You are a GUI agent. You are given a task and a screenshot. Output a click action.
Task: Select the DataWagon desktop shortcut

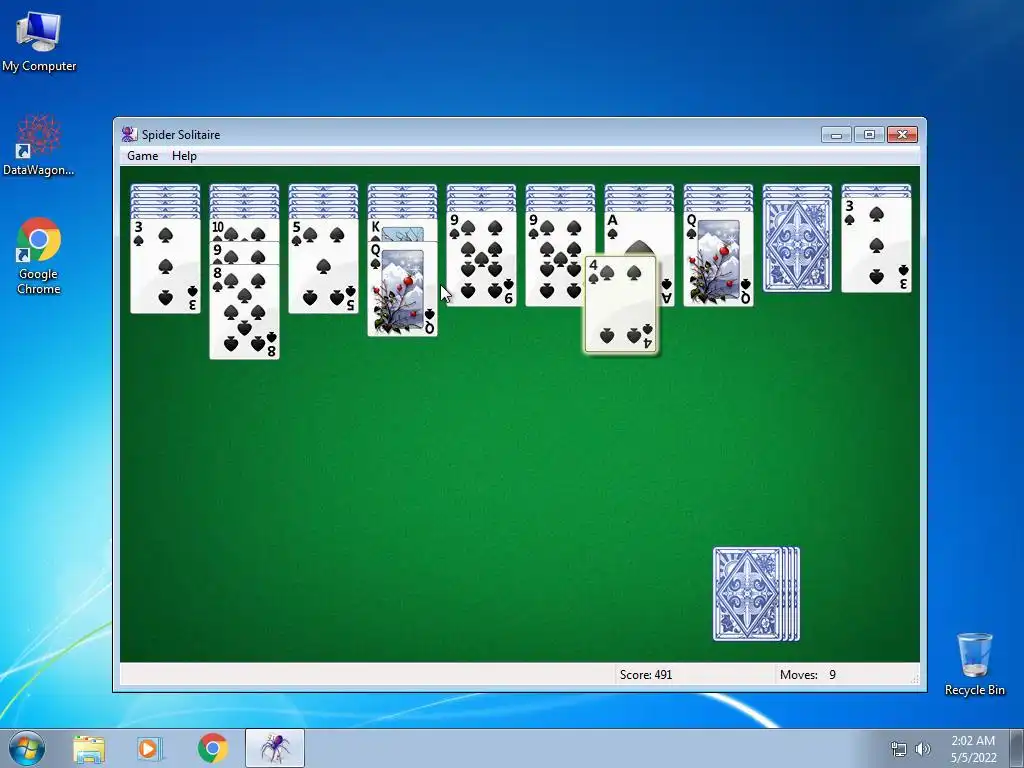pos(39,145)
